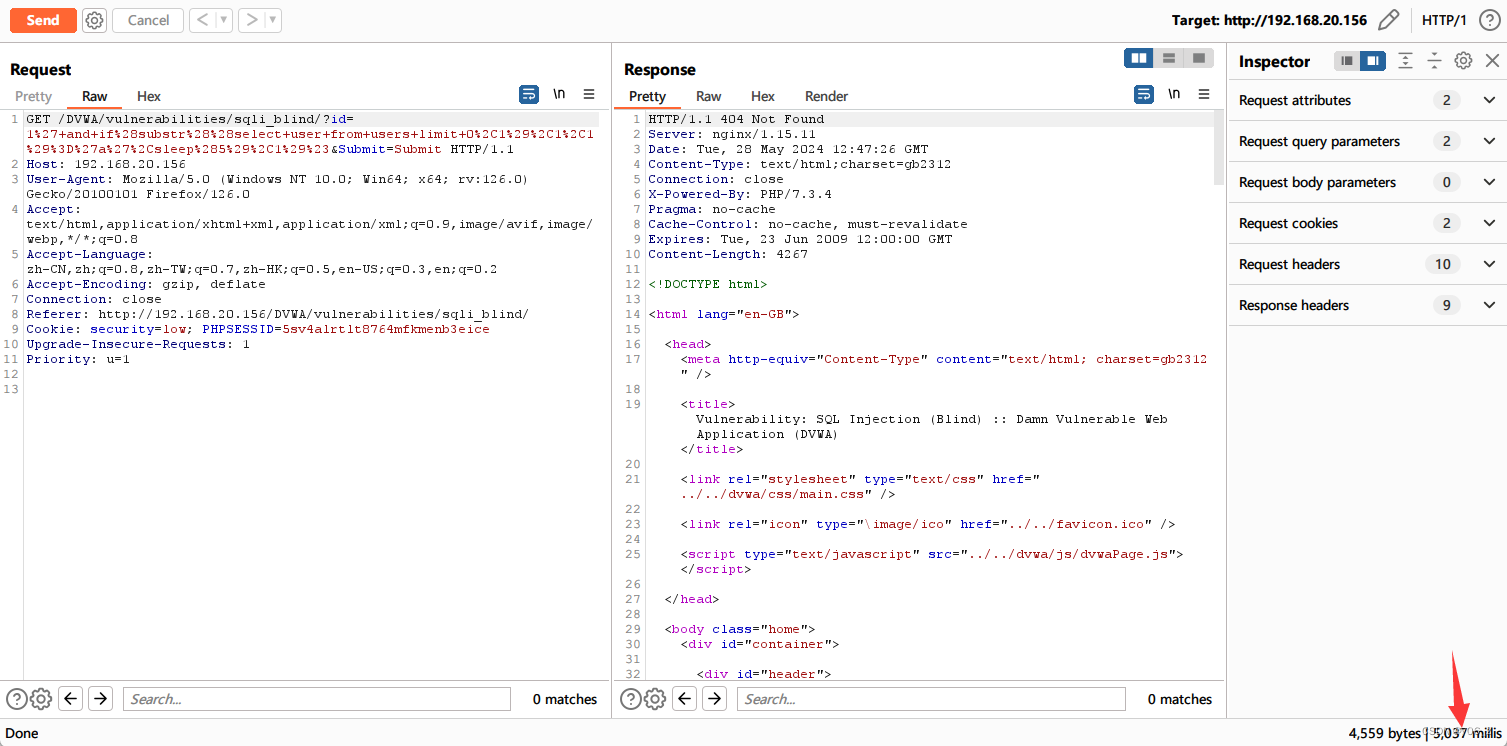Go to previous Request search match
The width and height of the screenshot is (1507, 746).
[x=70, y=699]
